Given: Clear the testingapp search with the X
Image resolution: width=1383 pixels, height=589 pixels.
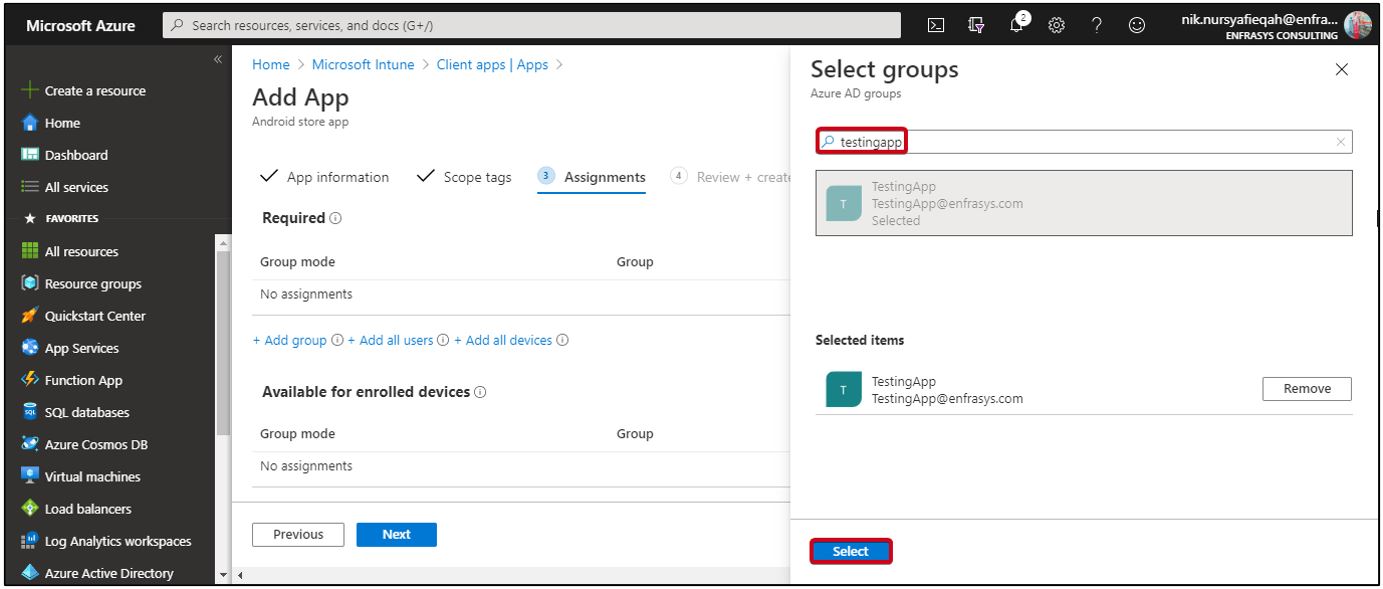Looking at the screenshot, I should click(1339, 141).
